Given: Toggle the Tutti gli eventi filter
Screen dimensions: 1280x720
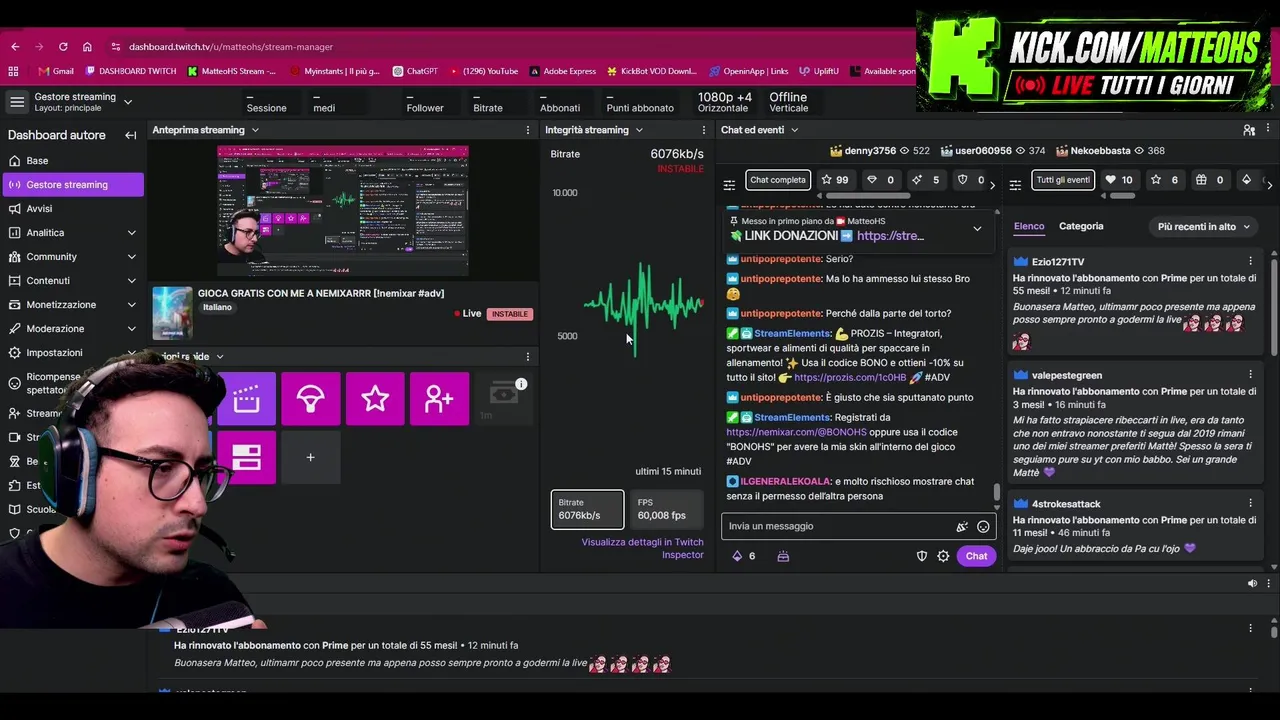Looking at the screenshot, I should (1063, 180).
